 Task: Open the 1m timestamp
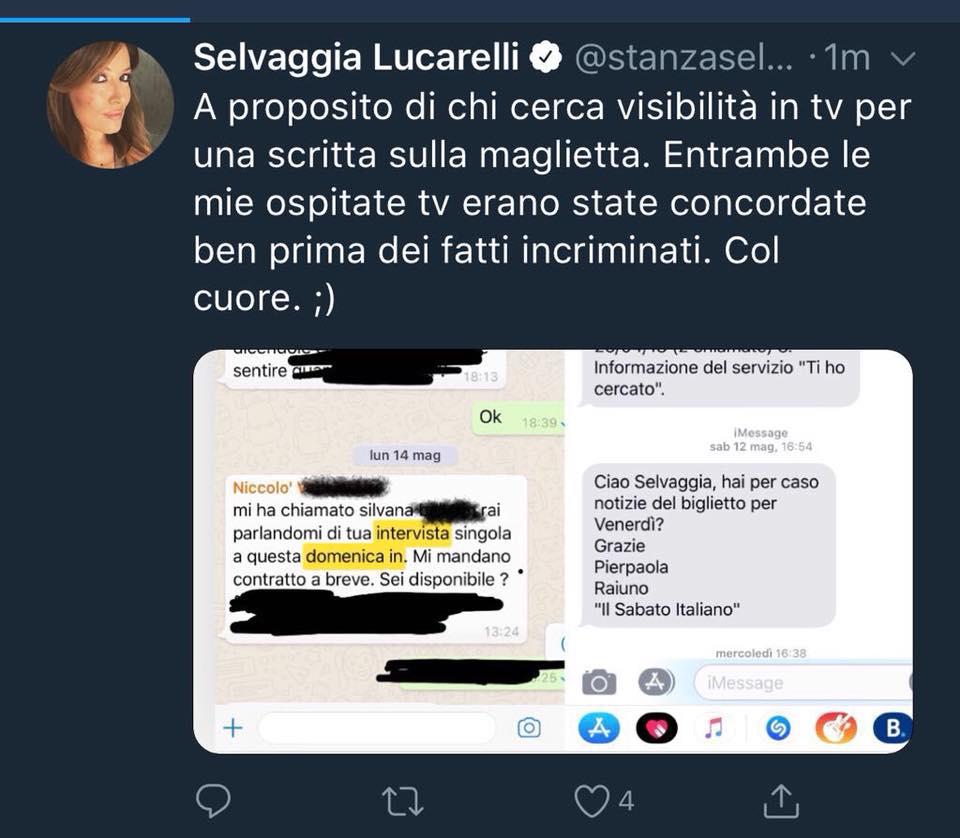(x=846, y=58)
